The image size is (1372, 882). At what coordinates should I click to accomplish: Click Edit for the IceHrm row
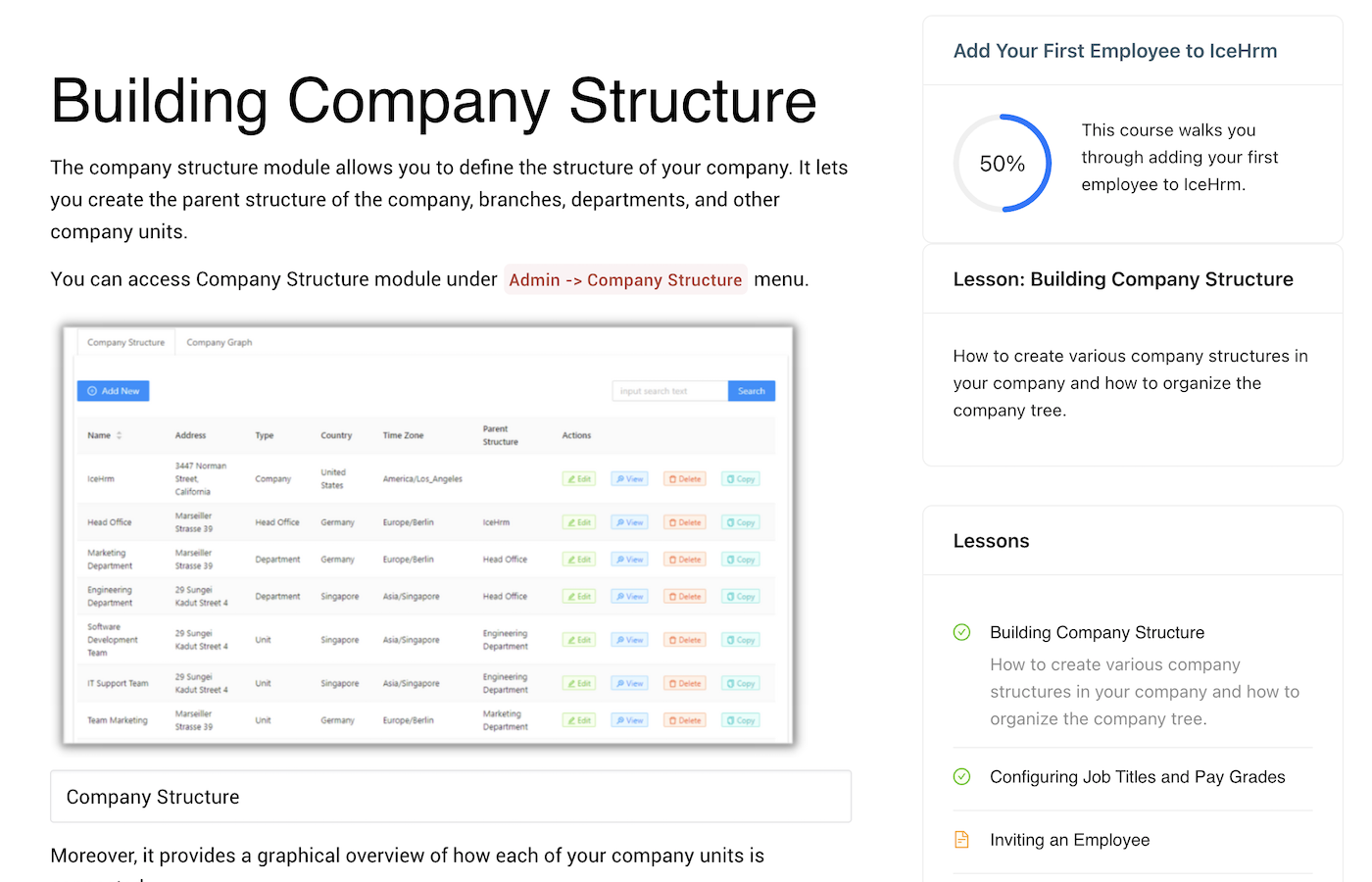pyautogui.click(x=578, y=479)
